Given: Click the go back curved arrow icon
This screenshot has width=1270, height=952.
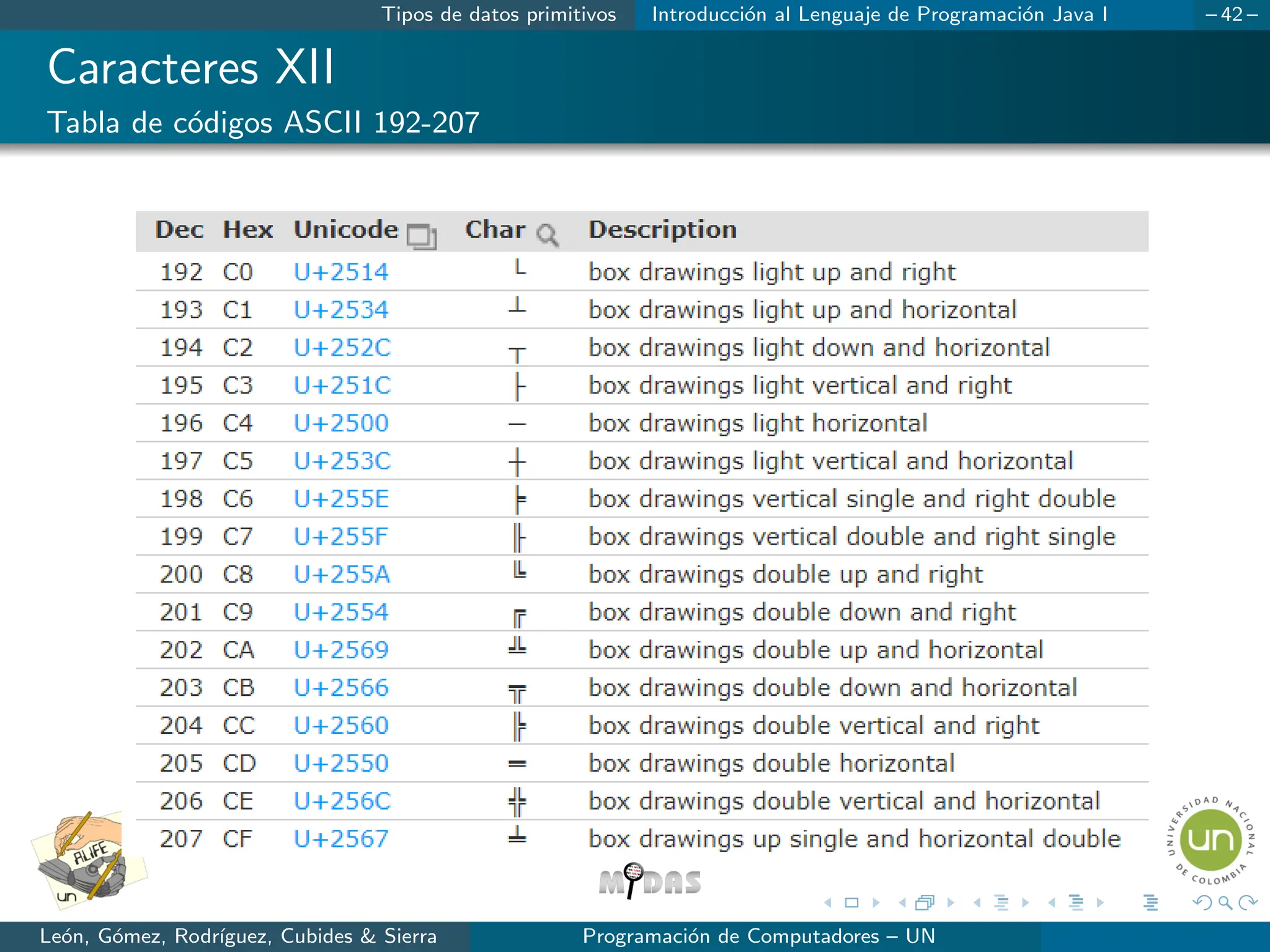Looking at the screenshot, I should [1202, 903].
